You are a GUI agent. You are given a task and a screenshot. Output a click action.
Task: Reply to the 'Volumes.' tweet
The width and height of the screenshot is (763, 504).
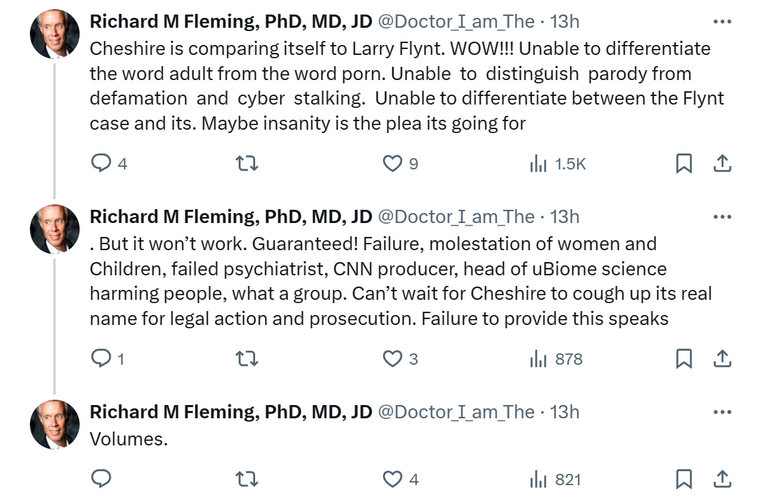tap(101, 480)
